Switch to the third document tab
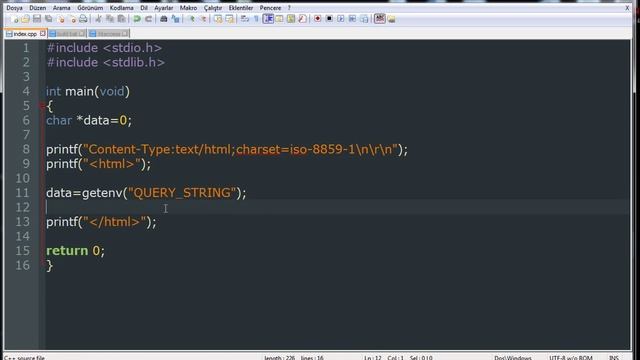The width and height of the screenshot is (640, 360). [109, 34]
